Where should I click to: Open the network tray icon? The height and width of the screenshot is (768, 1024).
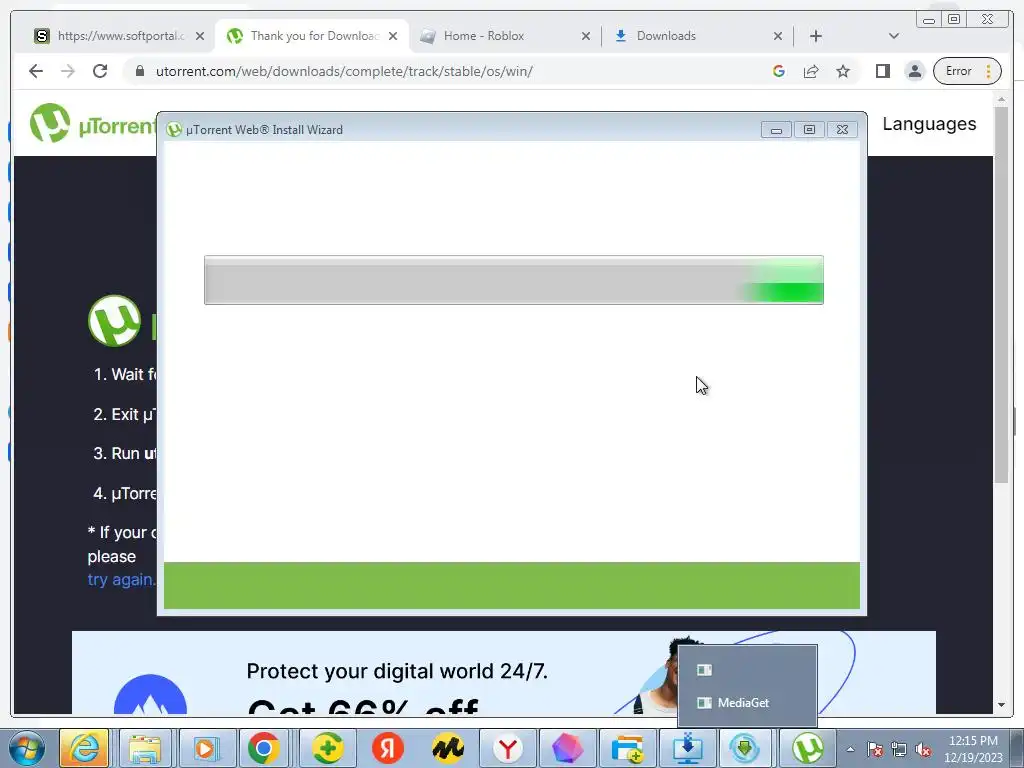point(899,749)
